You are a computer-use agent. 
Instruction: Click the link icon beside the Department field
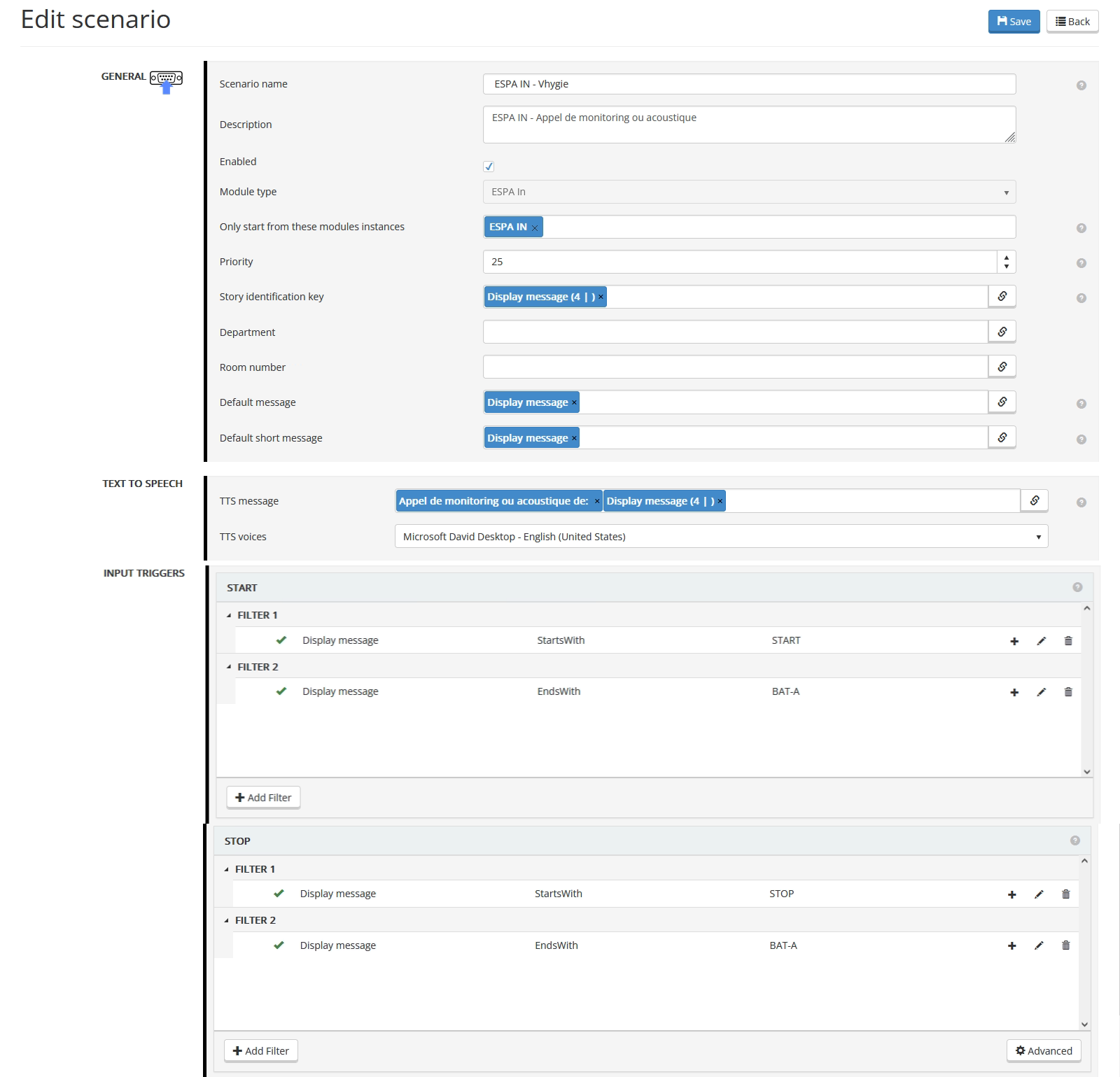point(1002,331)
